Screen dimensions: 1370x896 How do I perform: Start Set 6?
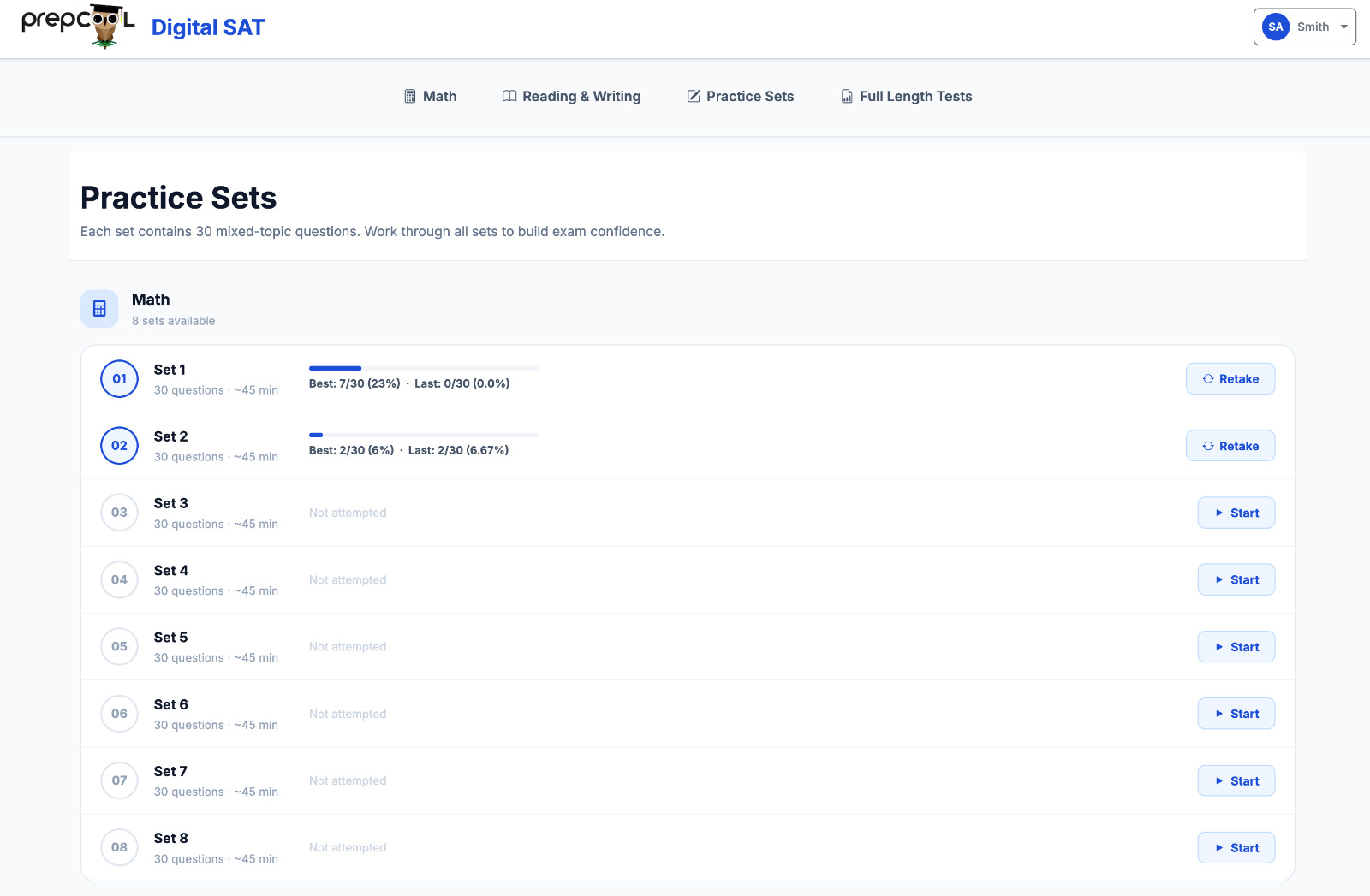pyautogui.click(x=1236, y=714)
